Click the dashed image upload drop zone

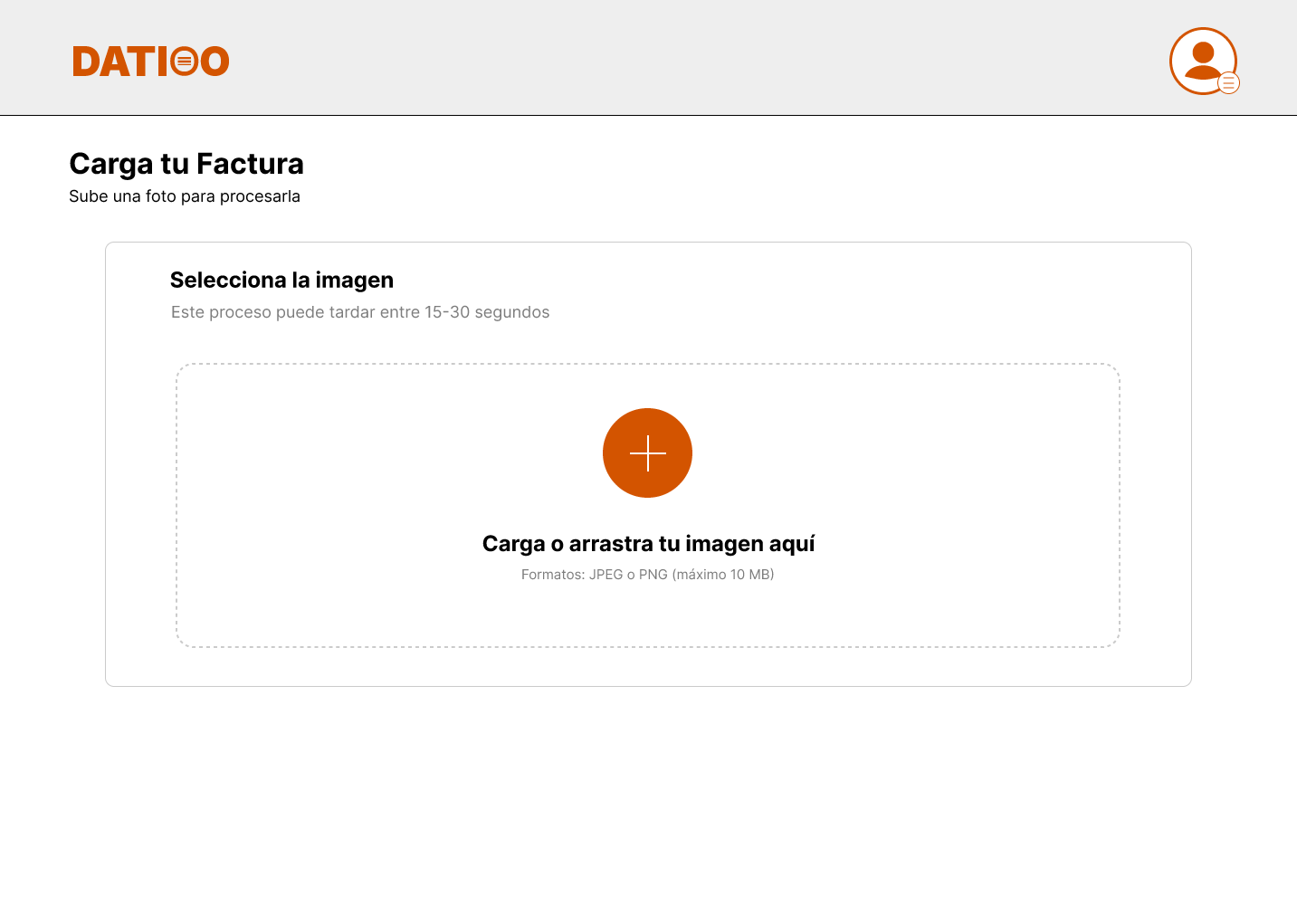(x=647, y=504)
